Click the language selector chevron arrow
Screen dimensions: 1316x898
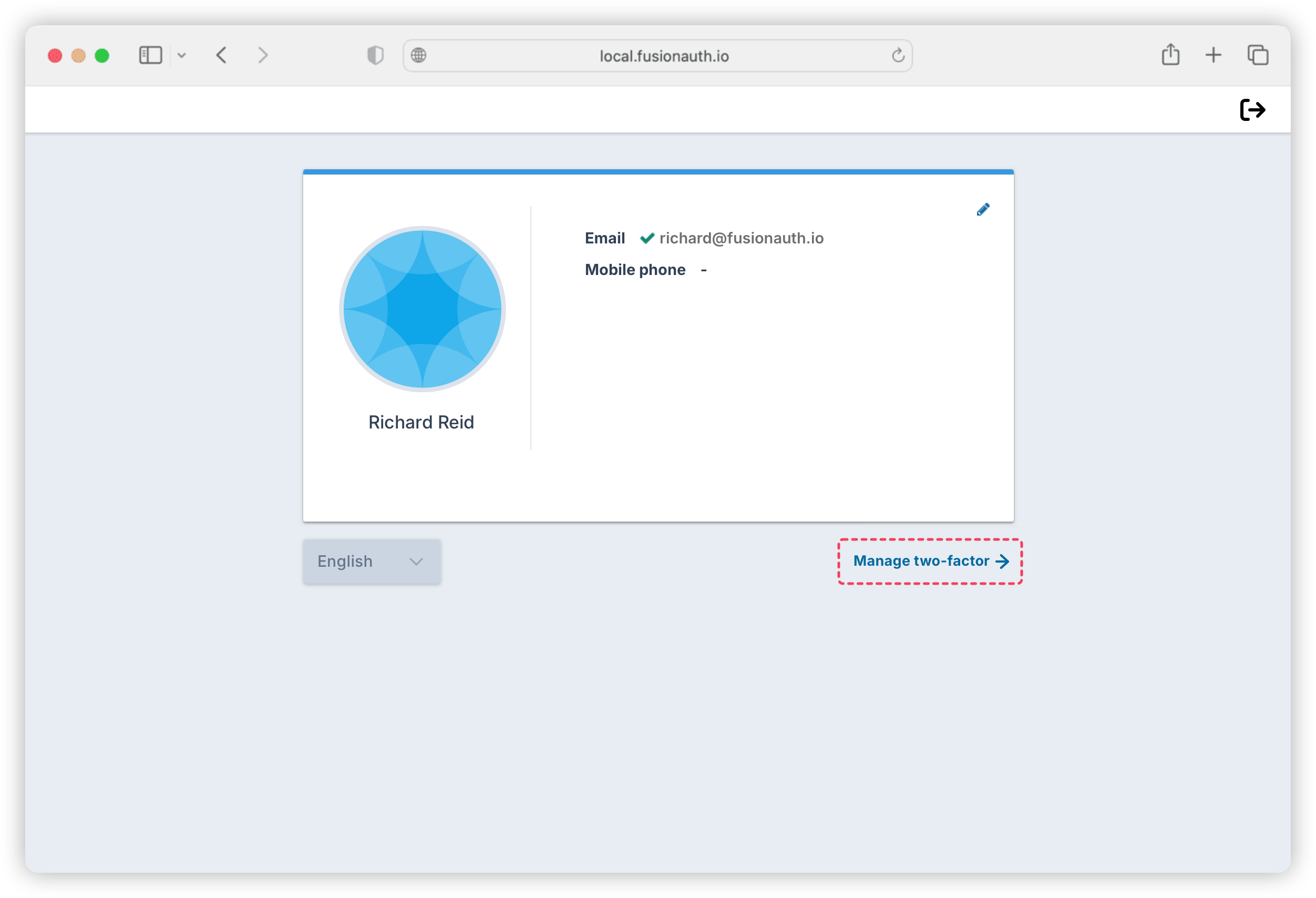tap(416, 562)
